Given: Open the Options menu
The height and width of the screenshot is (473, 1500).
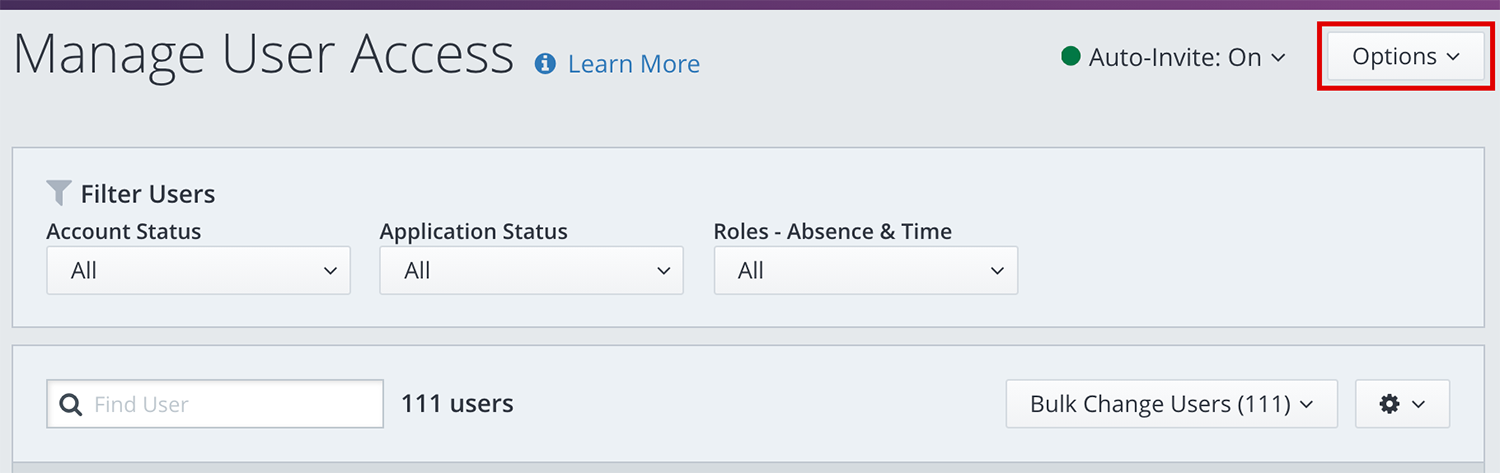Looking at the screenshot, I should (1406, 57).
